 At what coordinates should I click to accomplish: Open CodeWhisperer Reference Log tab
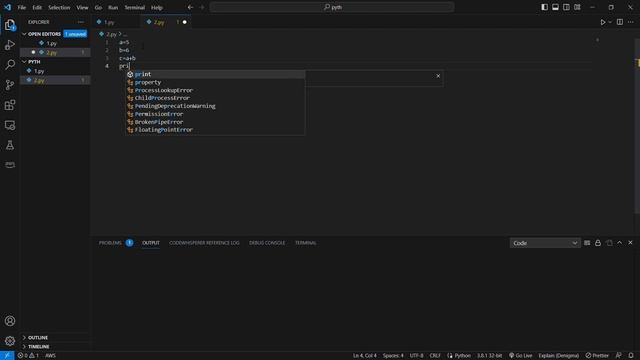click(x=204, y=243)
